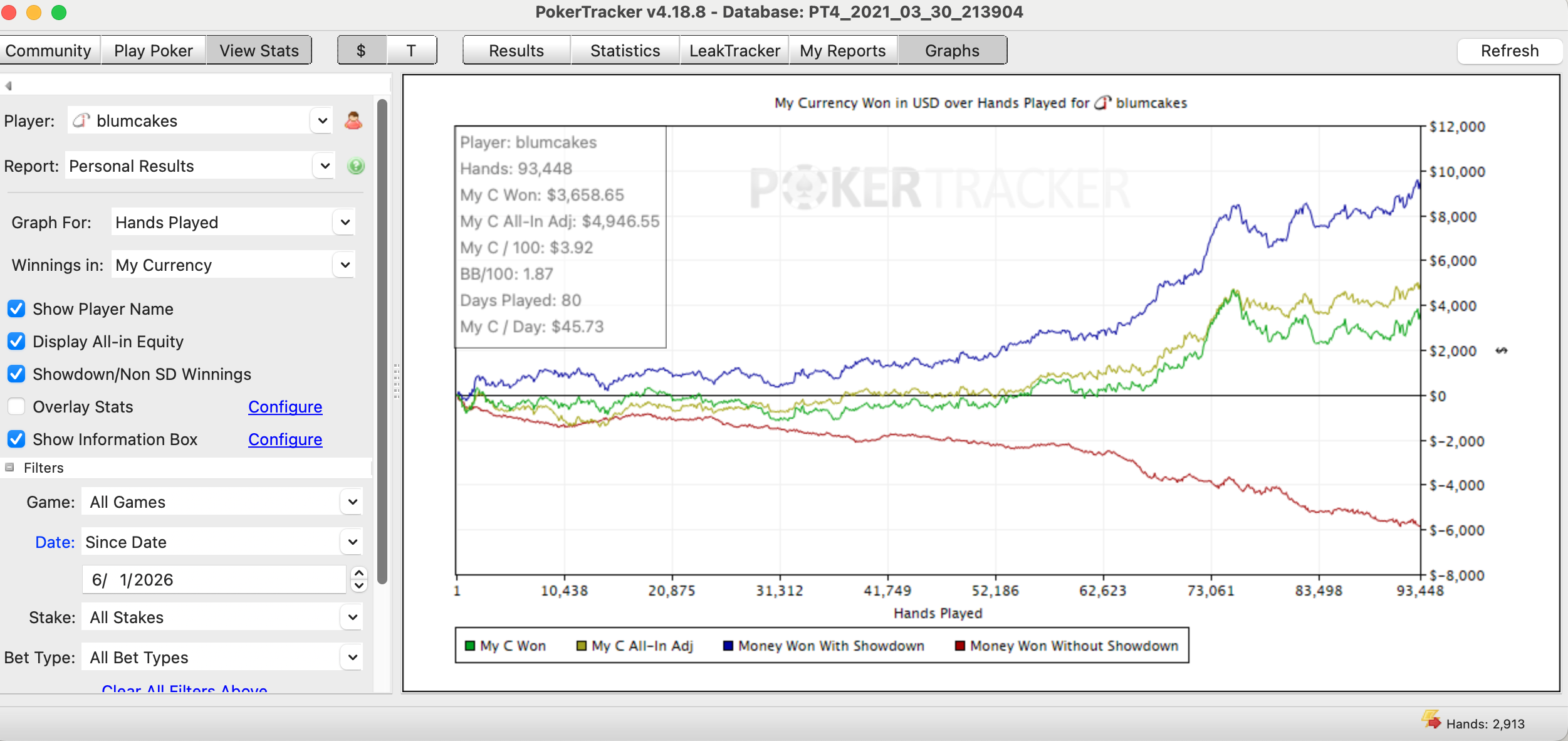Click the panel splitter handle
This screenshot has height=741, width=1568.
click(397, 381)
